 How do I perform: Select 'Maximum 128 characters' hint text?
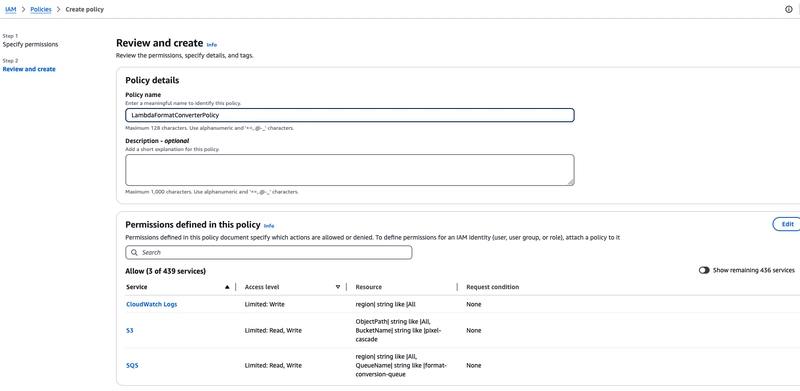pos(210,128)
